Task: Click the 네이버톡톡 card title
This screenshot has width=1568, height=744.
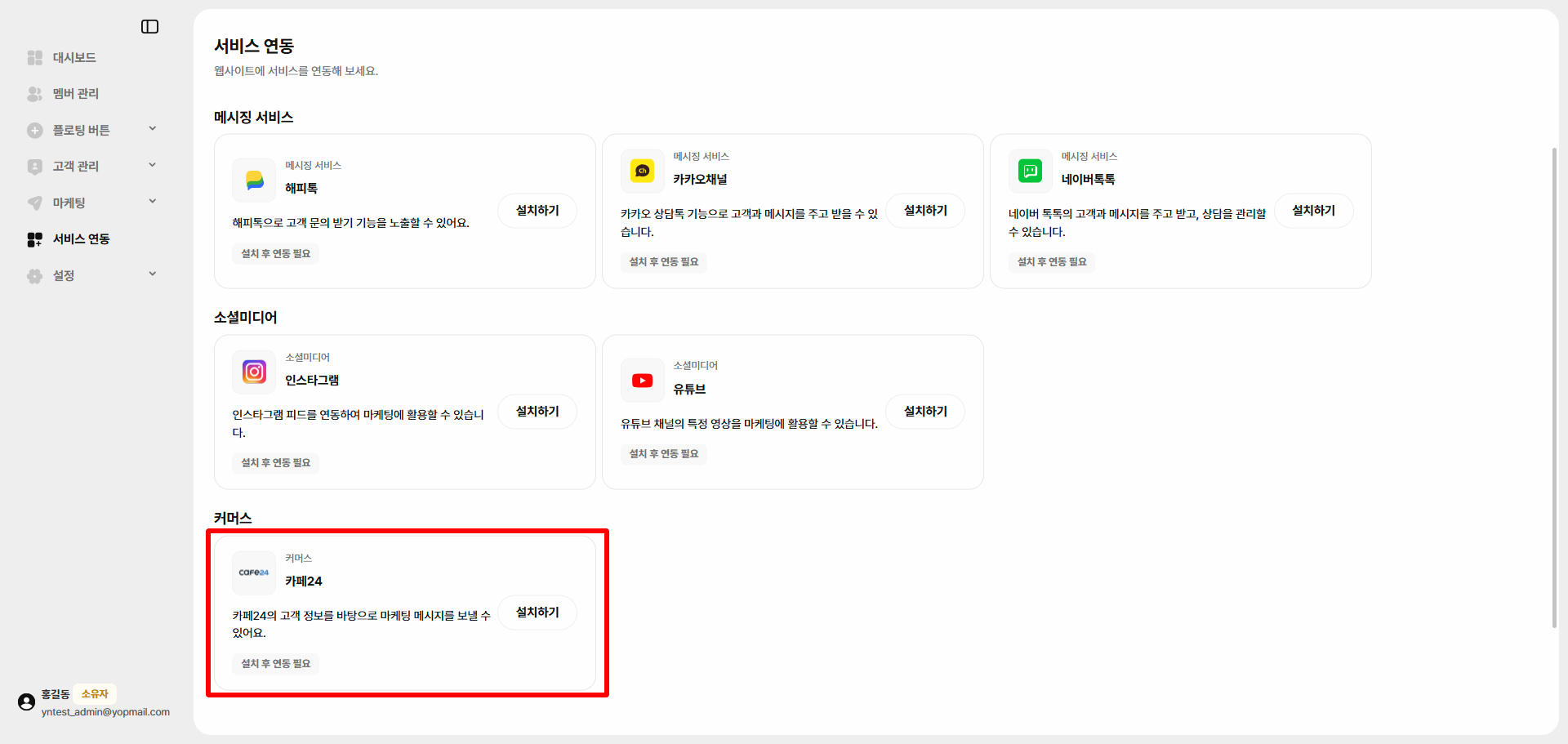Action: click(1088, 180)
